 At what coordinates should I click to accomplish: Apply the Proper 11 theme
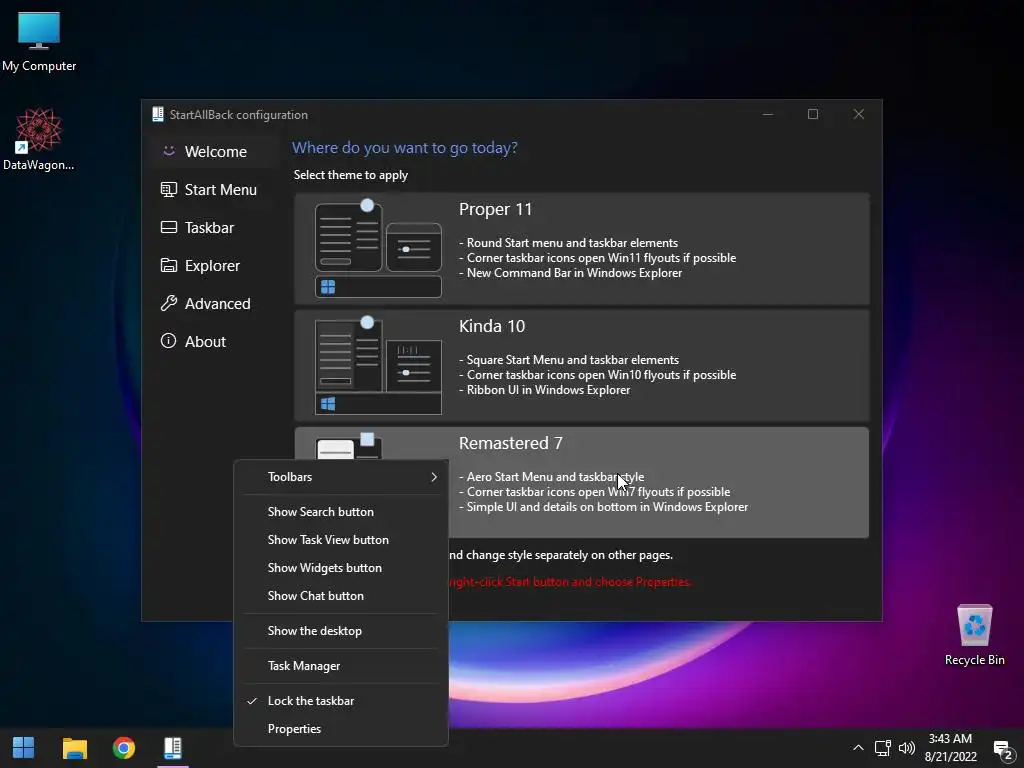(581, 249)
